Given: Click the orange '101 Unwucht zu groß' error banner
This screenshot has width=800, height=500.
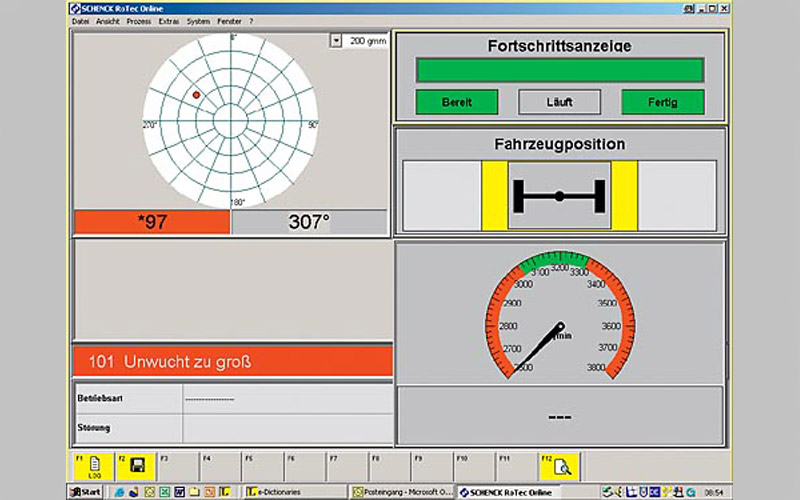Looking at the screenshot, I should pos(232,362).
